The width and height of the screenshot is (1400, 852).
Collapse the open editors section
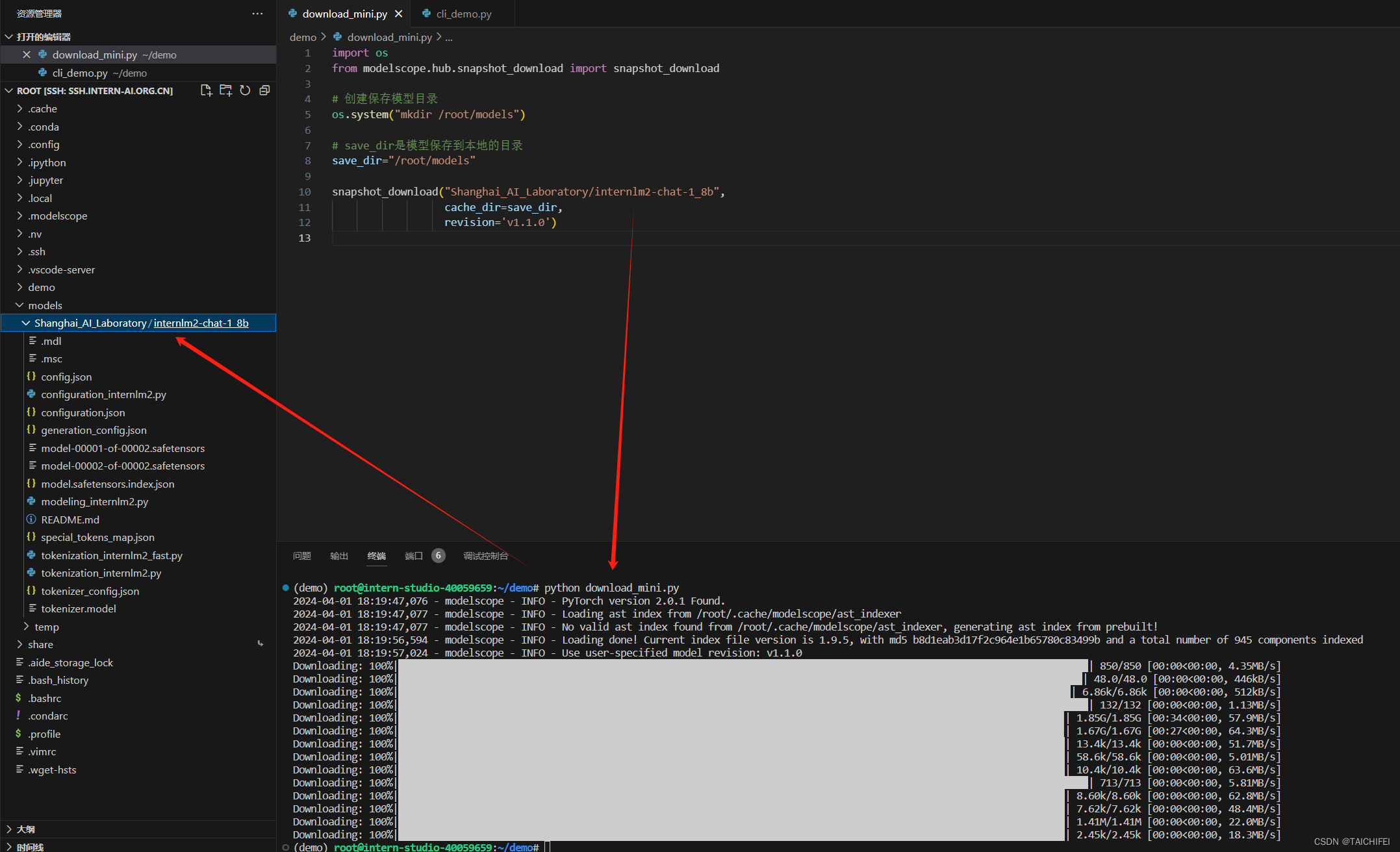pyautogui.click(x=43, y=37)
